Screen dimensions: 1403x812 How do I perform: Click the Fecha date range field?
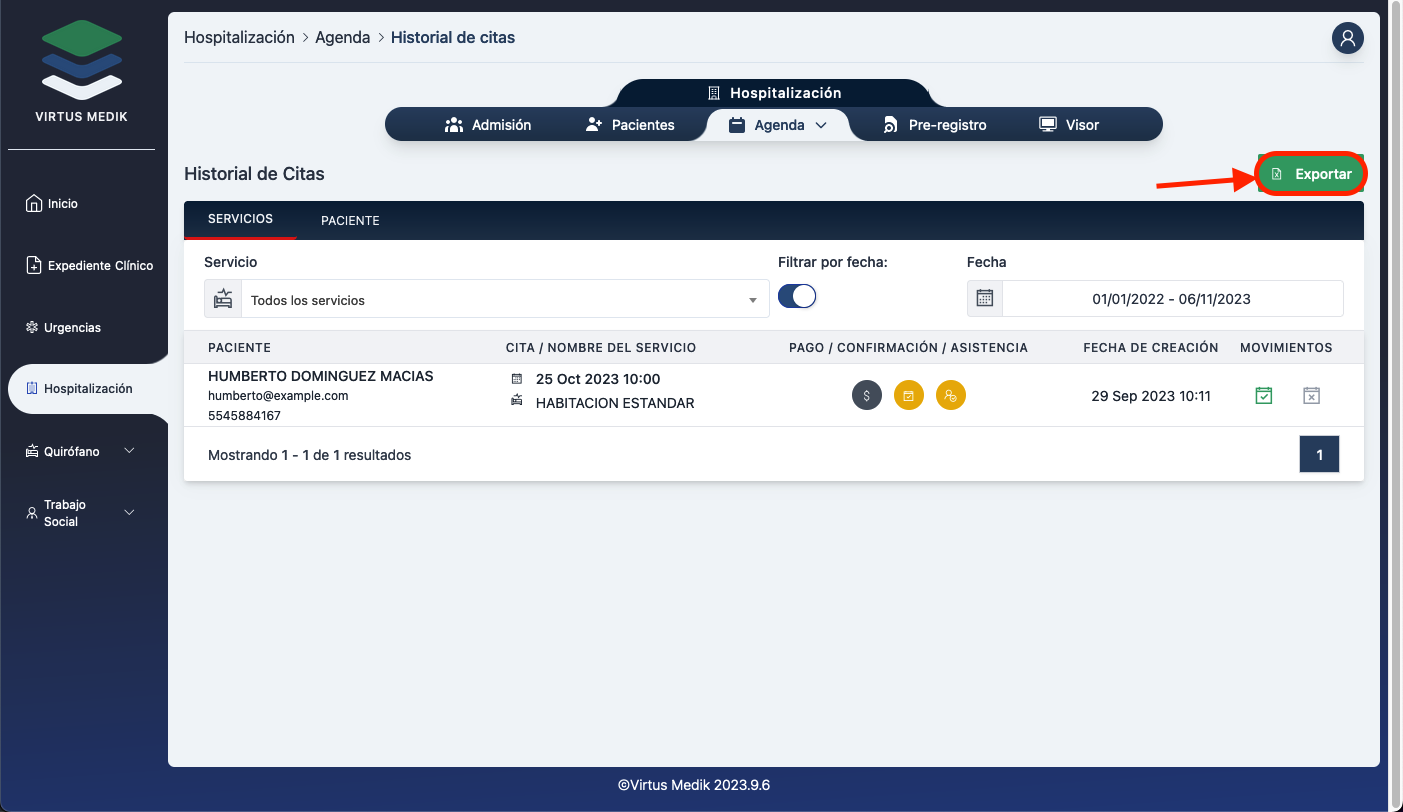pyautogui.click(x=1171, y=299)
